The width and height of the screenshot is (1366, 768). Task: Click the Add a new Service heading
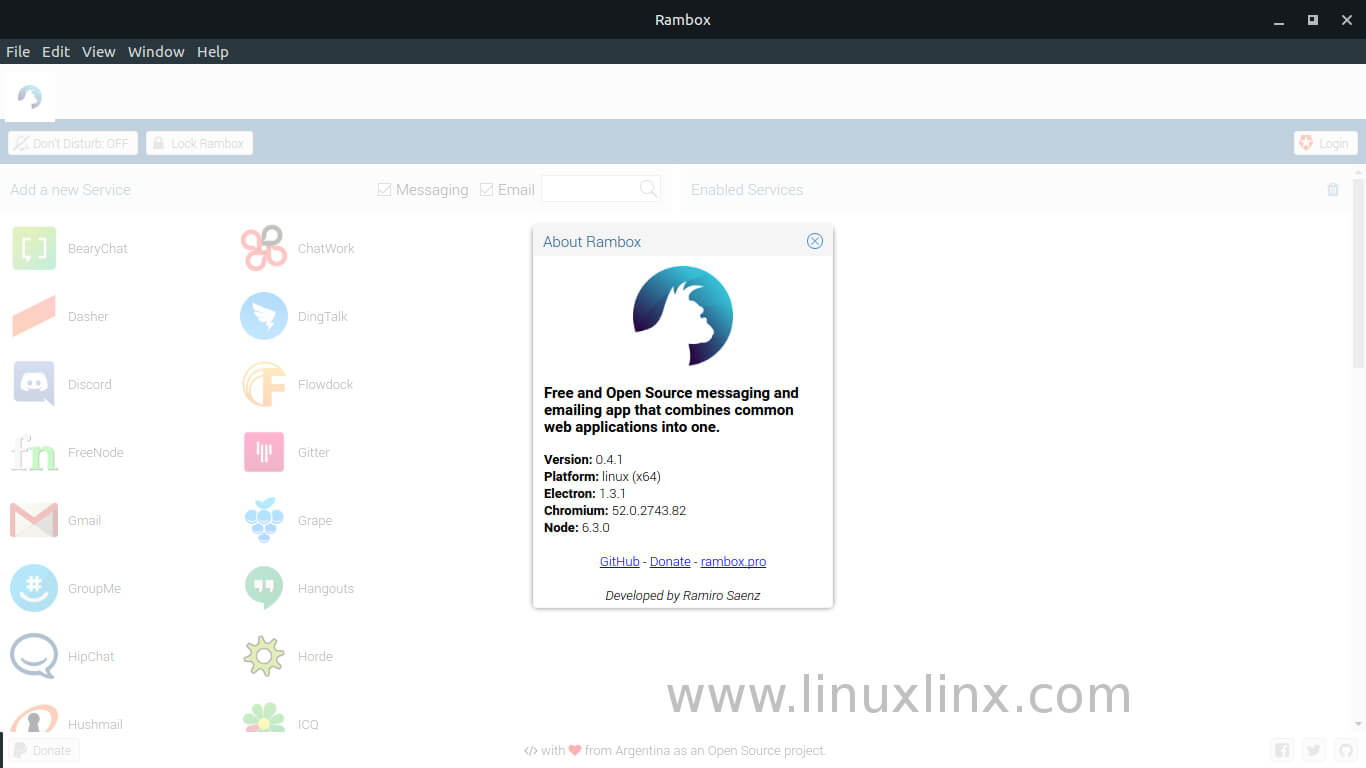pyautogui.click(x=70, y=189)
